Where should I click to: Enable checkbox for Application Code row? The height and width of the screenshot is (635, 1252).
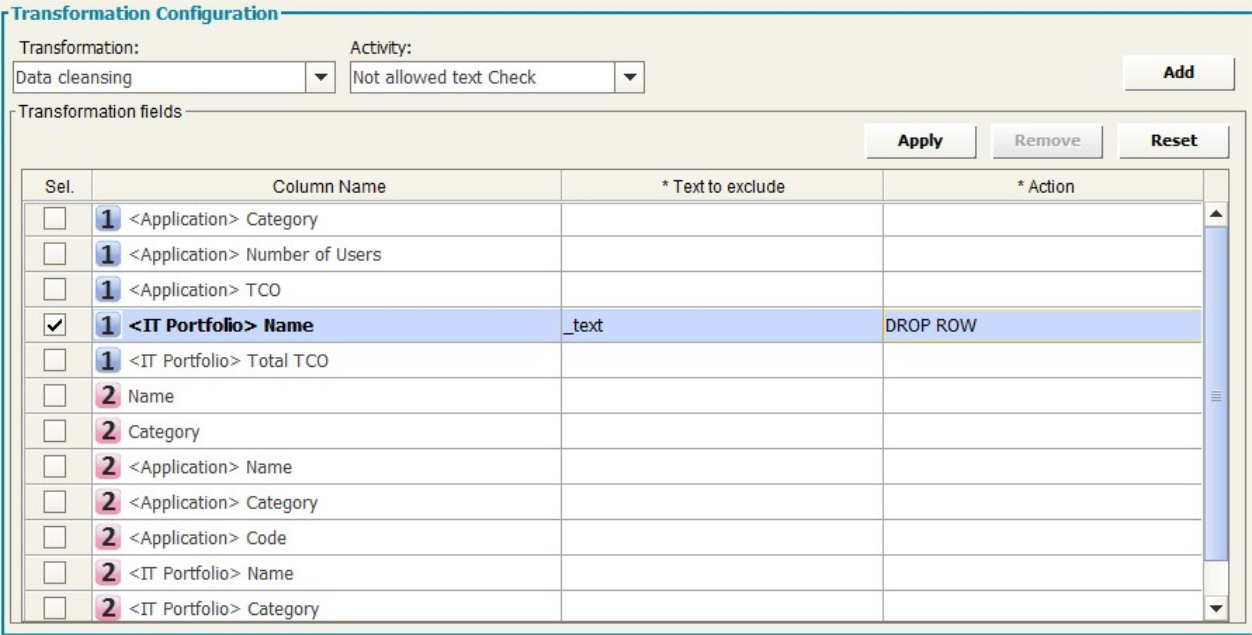pyautogui.click(x=56, y=538)
